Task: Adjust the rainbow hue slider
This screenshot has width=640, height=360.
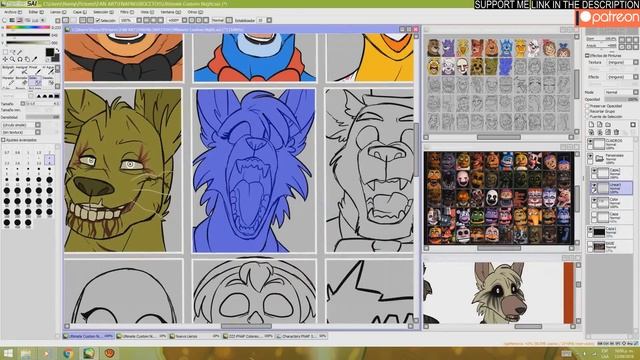Action: [28, 27]
